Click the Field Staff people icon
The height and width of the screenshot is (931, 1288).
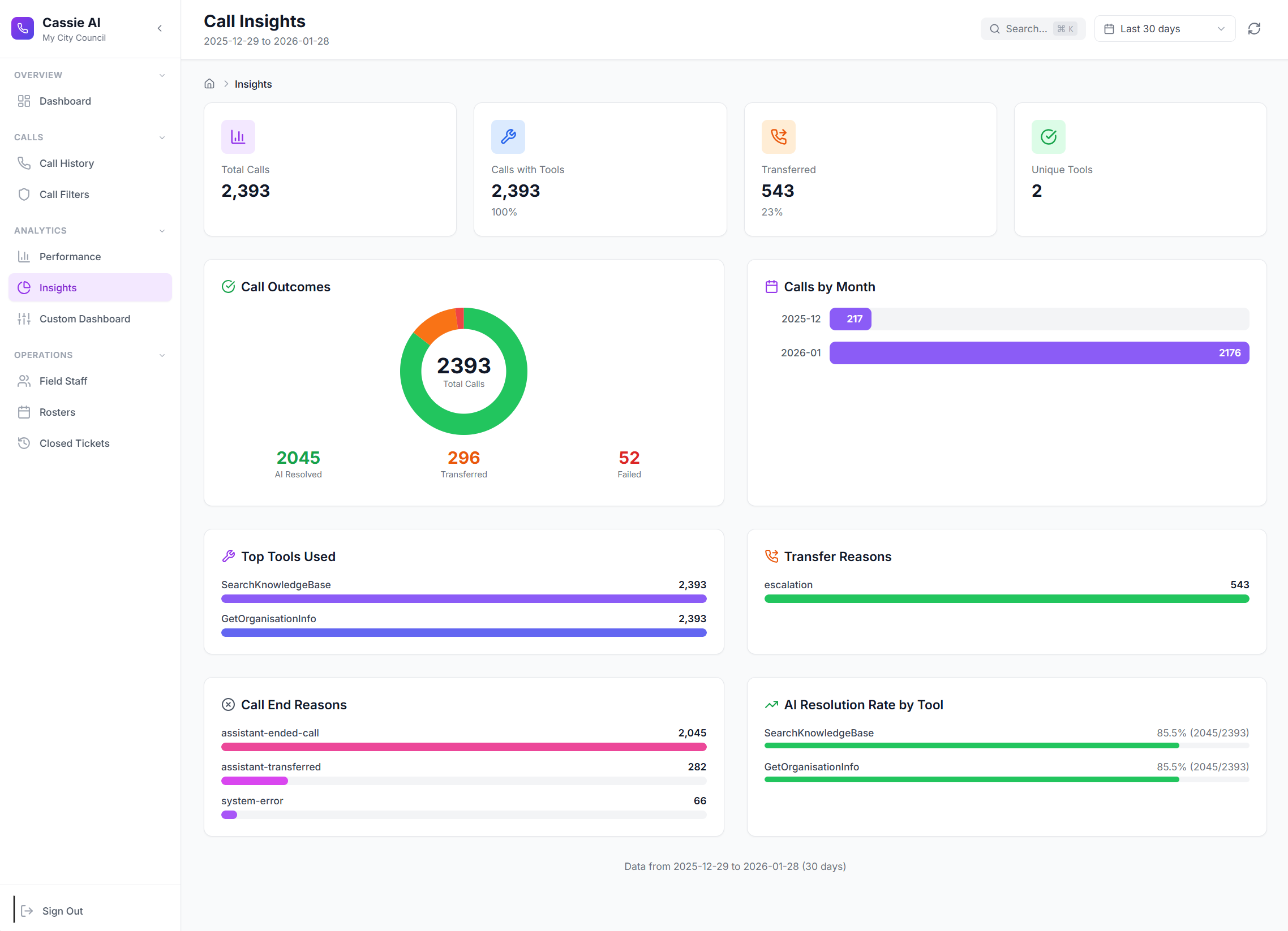click(x=24, y=381)
